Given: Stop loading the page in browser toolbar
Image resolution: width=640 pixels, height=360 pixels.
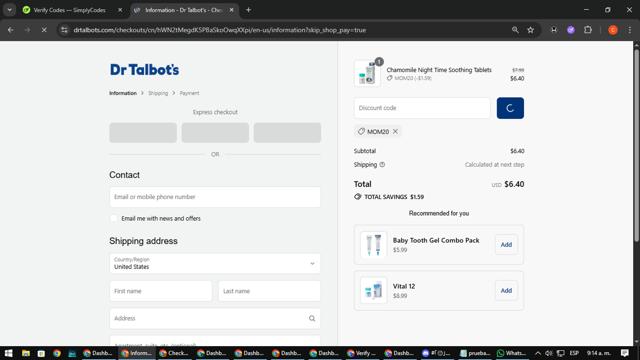Looking at the screenshot, I should [x=44, y=30].
